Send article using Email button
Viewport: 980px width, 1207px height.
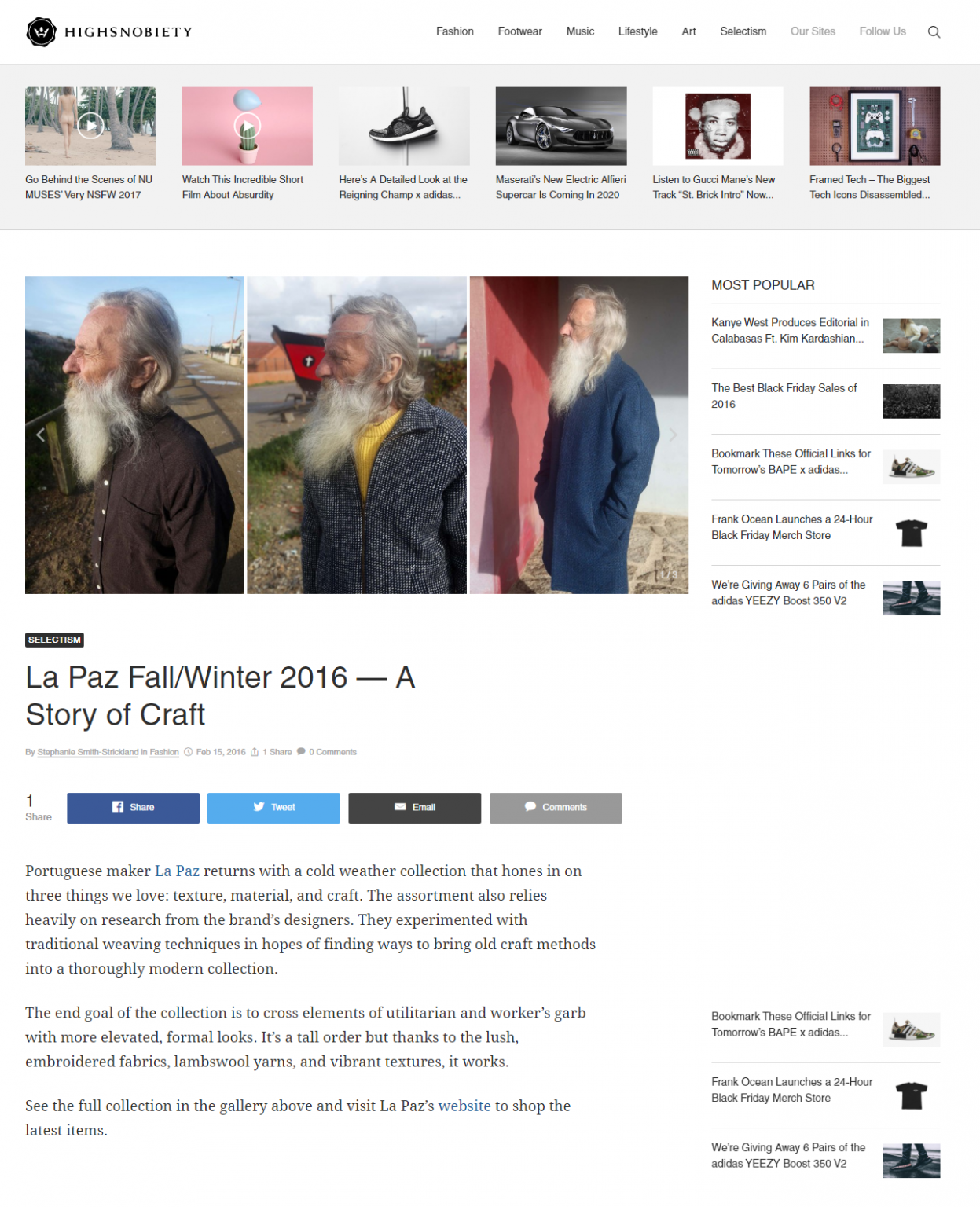click(414, 808)
